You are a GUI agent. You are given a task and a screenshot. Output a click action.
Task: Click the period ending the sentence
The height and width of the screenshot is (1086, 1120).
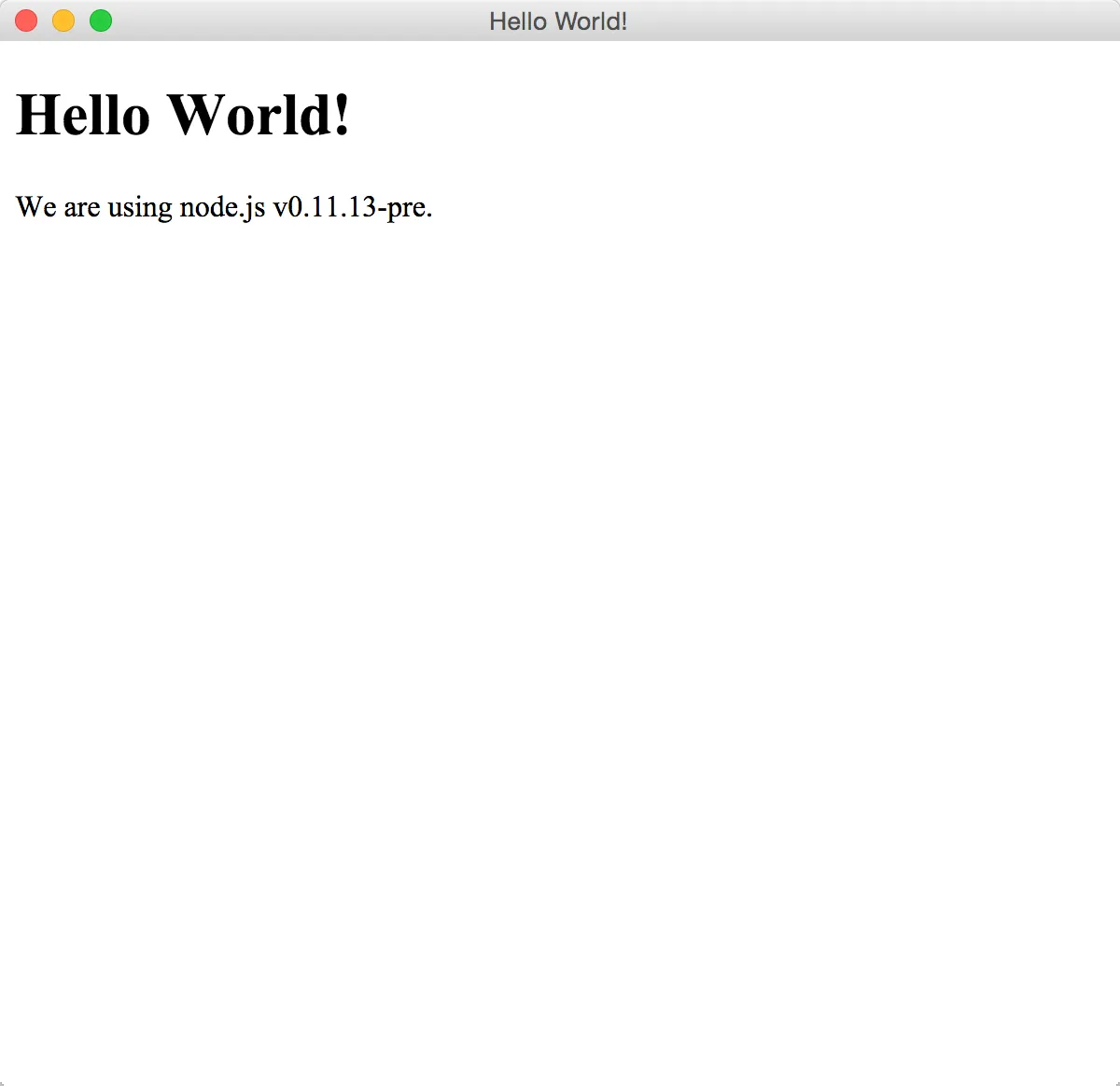tap(428, 213)
